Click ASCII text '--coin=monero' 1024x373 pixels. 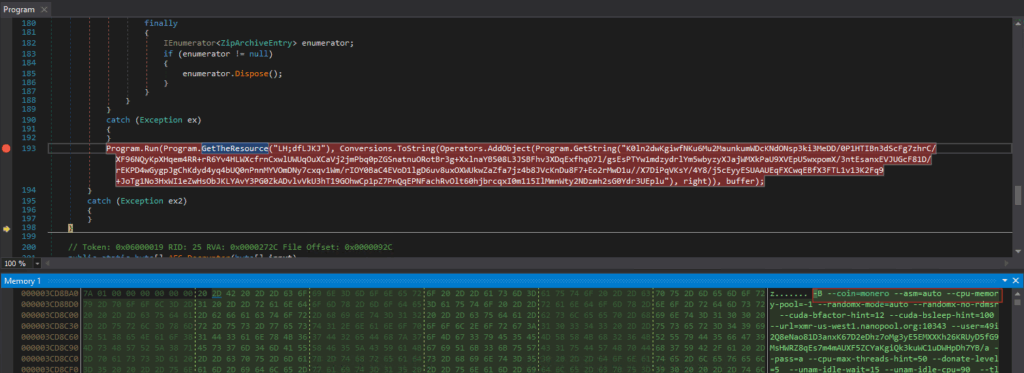[859, 294]
